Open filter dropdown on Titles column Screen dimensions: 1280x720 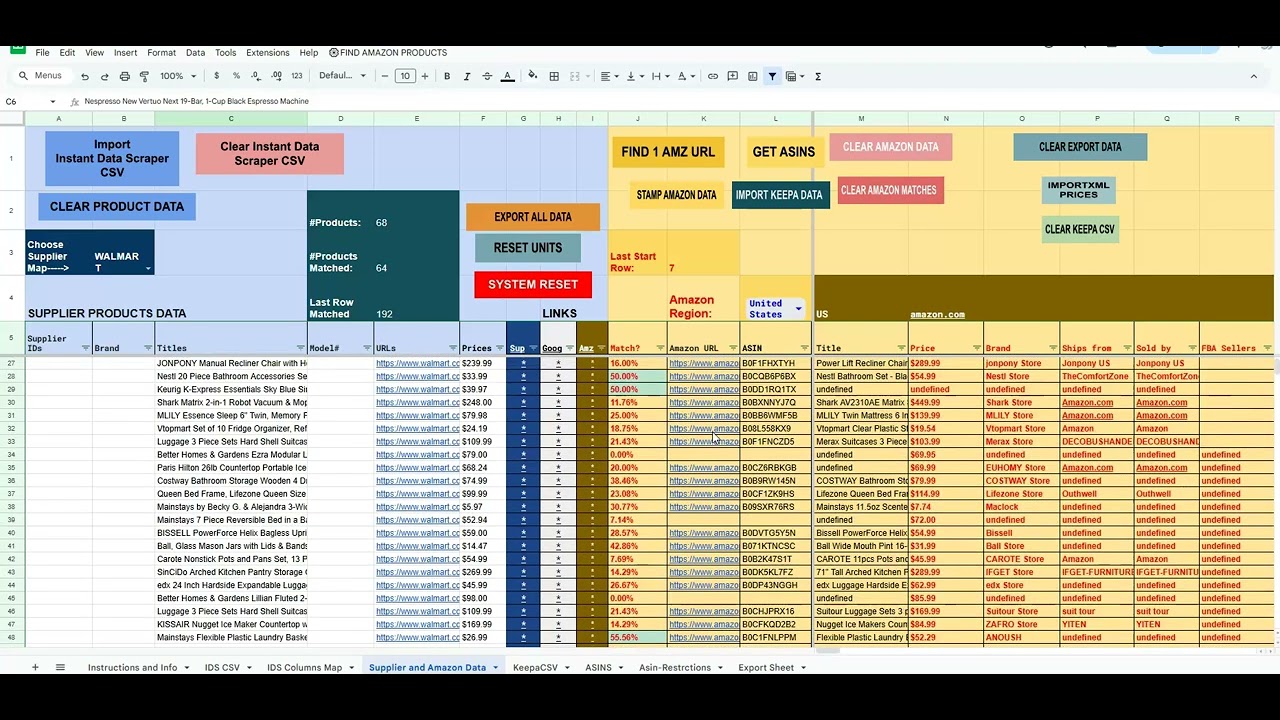click(x=300, y=349)
